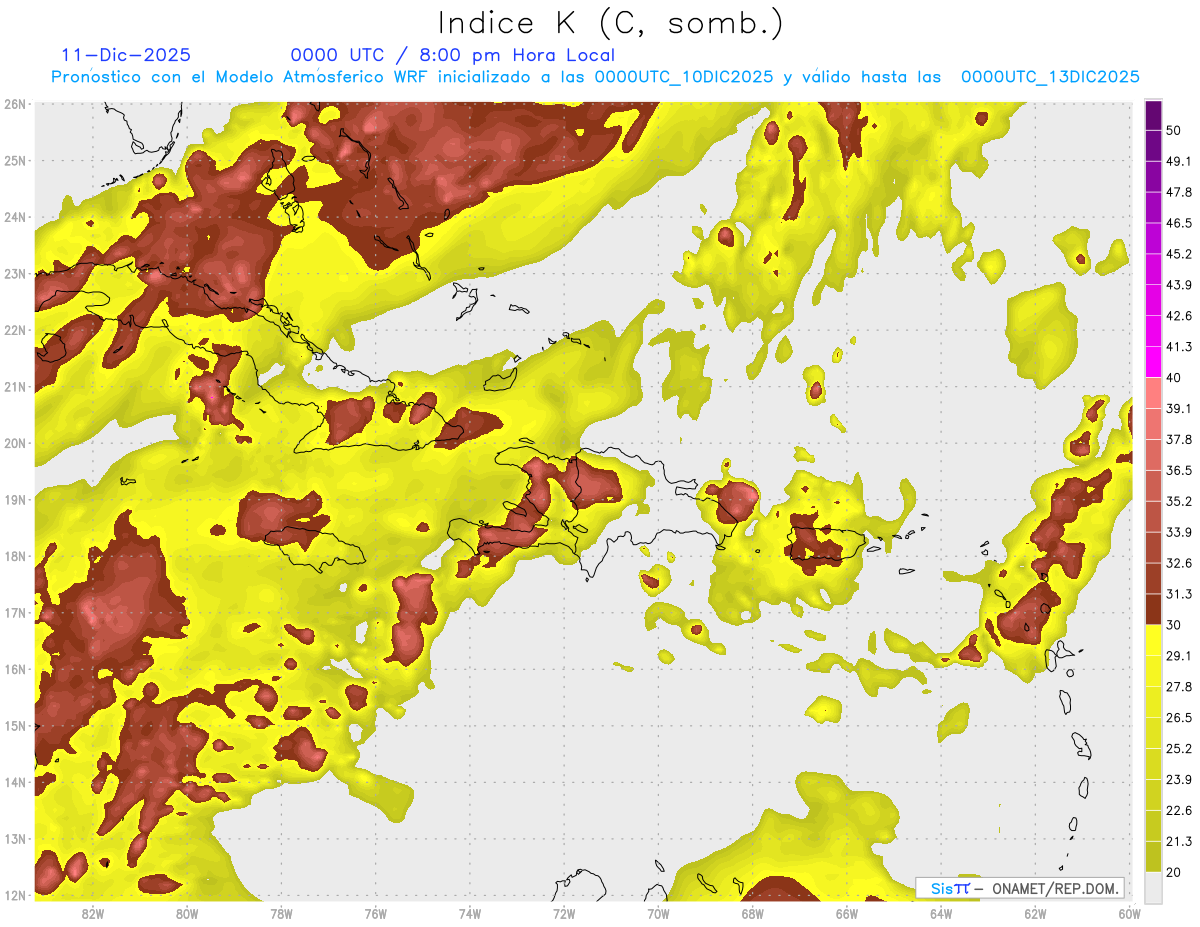Click latitude label '16N'

[x=15, y=669]
